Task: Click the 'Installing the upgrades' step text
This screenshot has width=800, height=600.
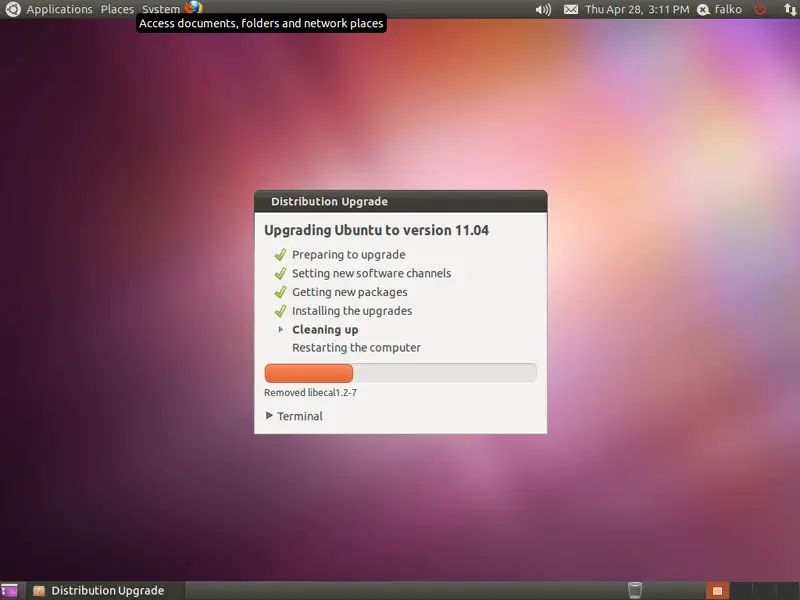Action: click(352, 311)
